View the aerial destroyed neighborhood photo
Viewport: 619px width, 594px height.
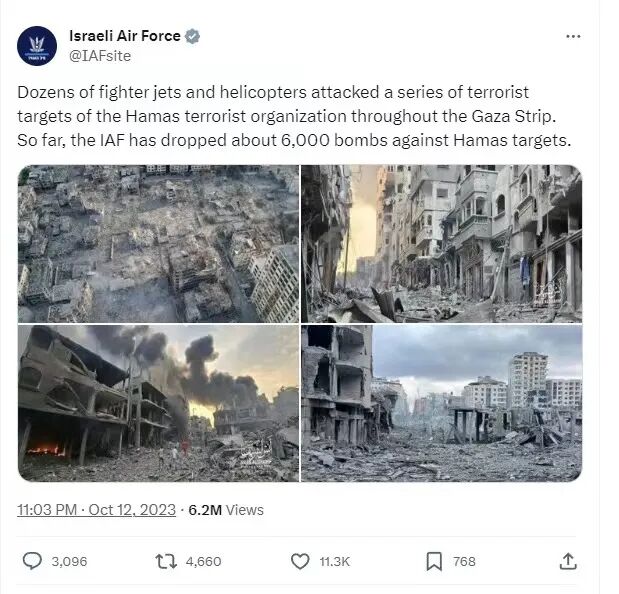pyautogui.click(x=158, y=244)
